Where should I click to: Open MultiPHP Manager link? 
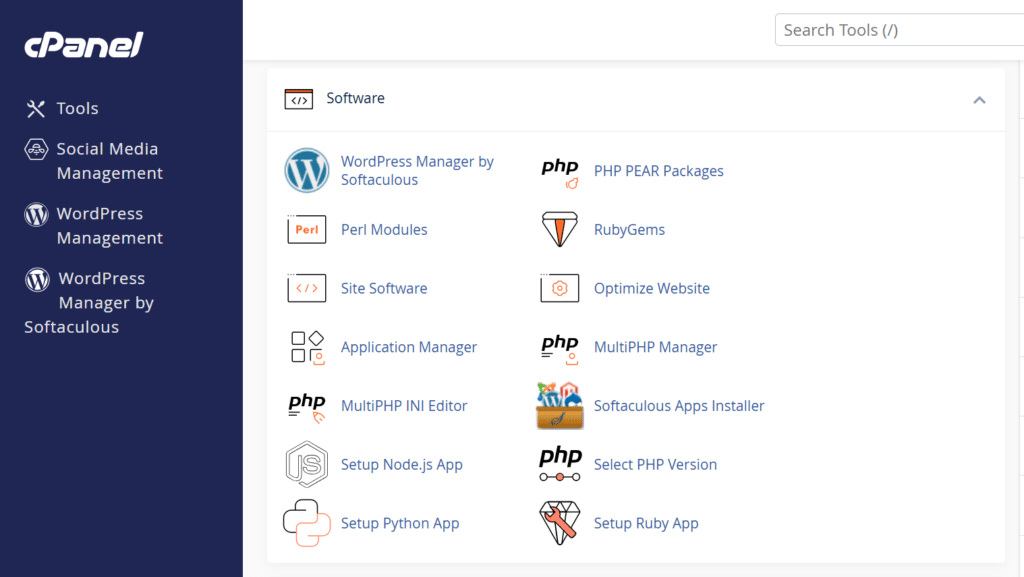(x=655, y=347)
